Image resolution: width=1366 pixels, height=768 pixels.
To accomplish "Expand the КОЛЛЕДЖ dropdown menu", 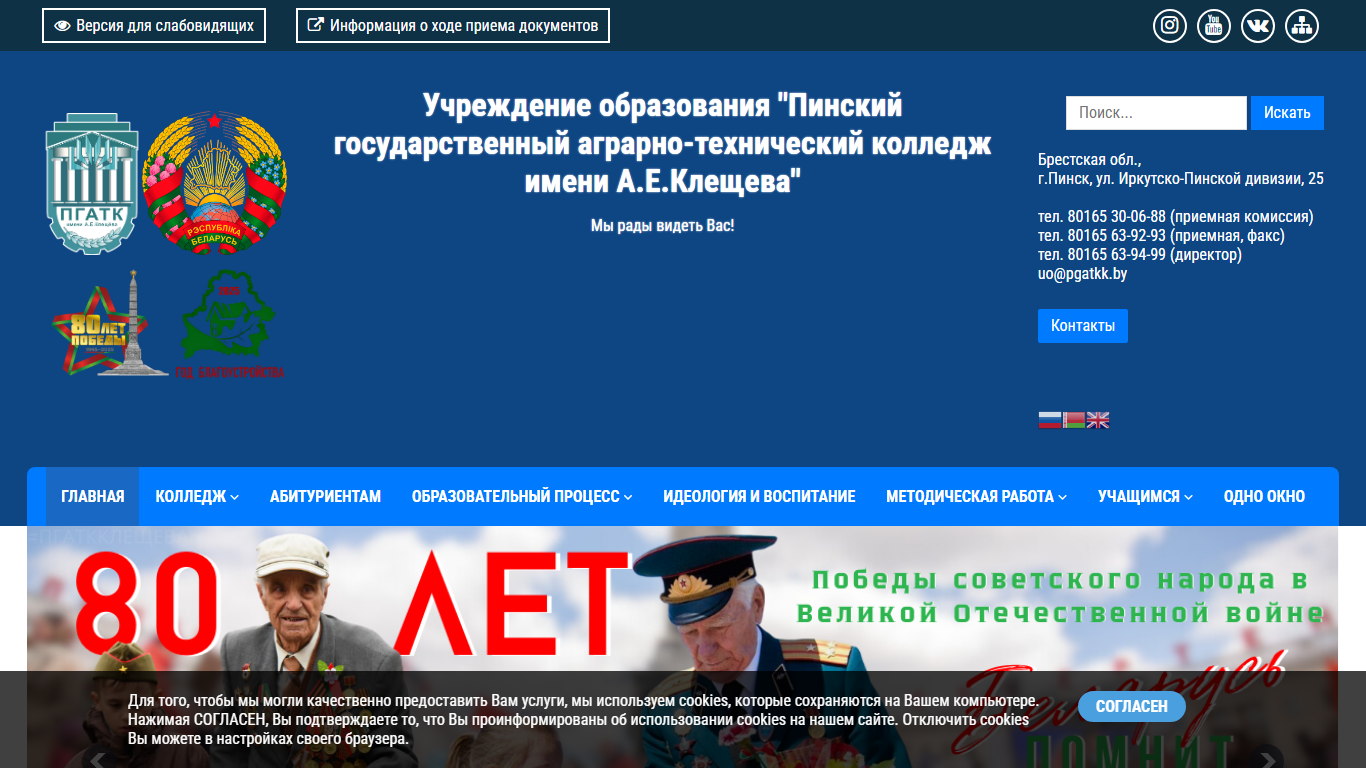I will pyautogui.click(x=197, y=496).
